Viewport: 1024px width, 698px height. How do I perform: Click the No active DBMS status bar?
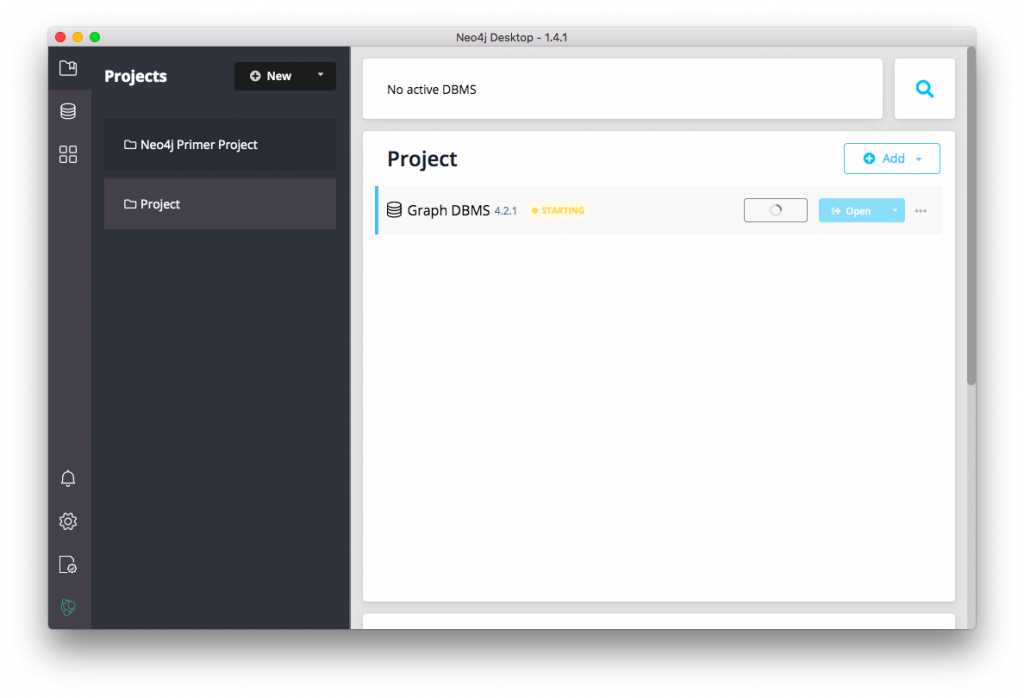(622, 89)
